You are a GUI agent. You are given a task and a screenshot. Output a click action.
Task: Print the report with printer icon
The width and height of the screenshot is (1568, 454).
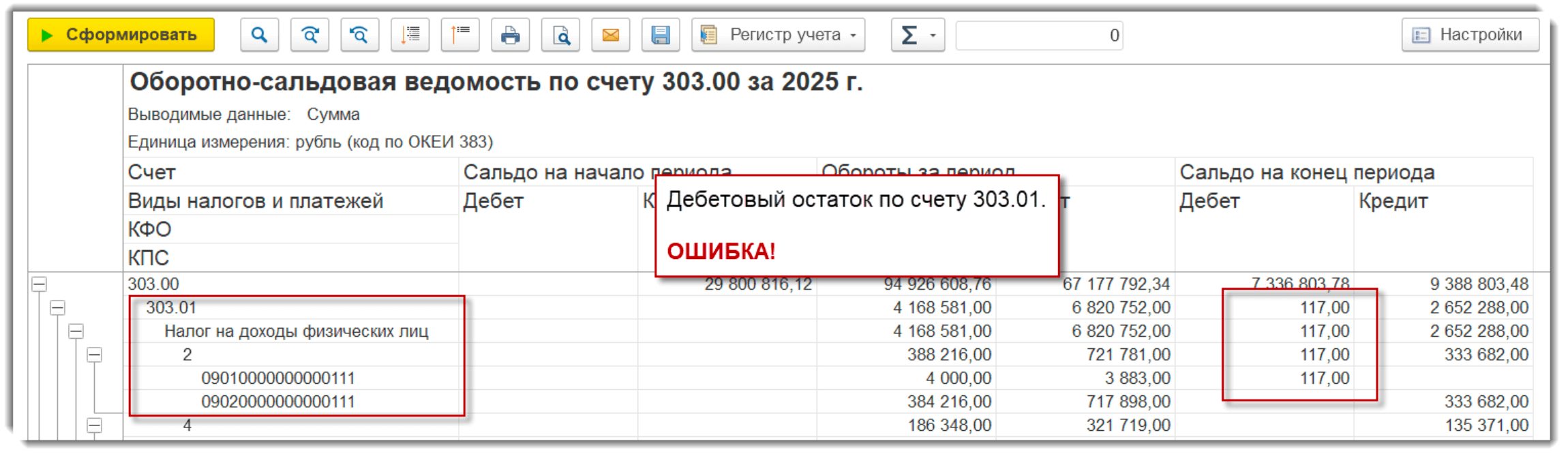[510, 35]
